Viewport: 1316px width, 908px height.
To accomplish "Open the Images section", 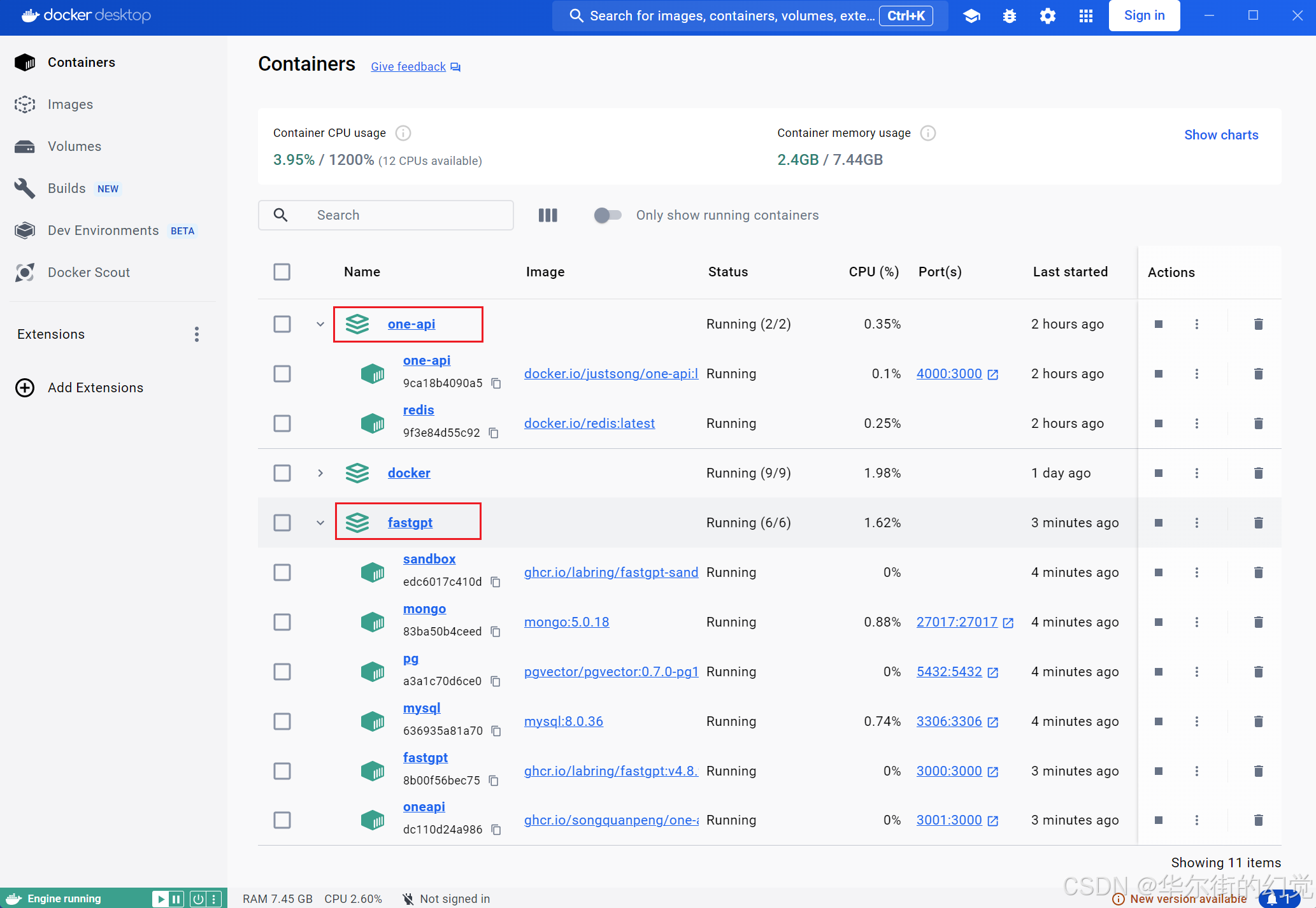I will click(x=70, y=104).
